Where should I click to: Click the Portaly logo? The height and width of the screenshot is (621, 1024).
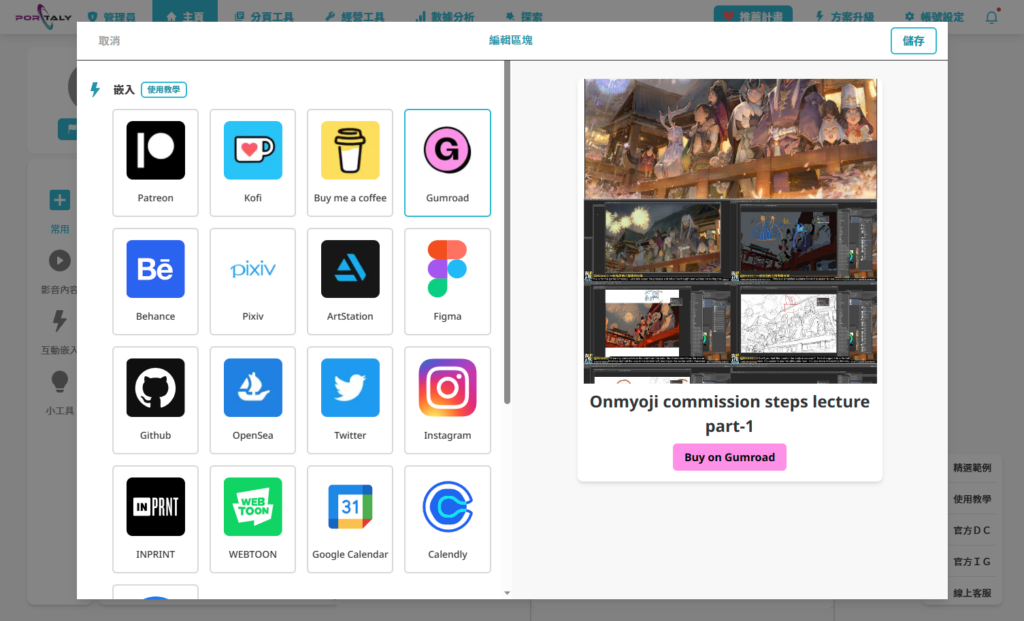coord(43,17)
